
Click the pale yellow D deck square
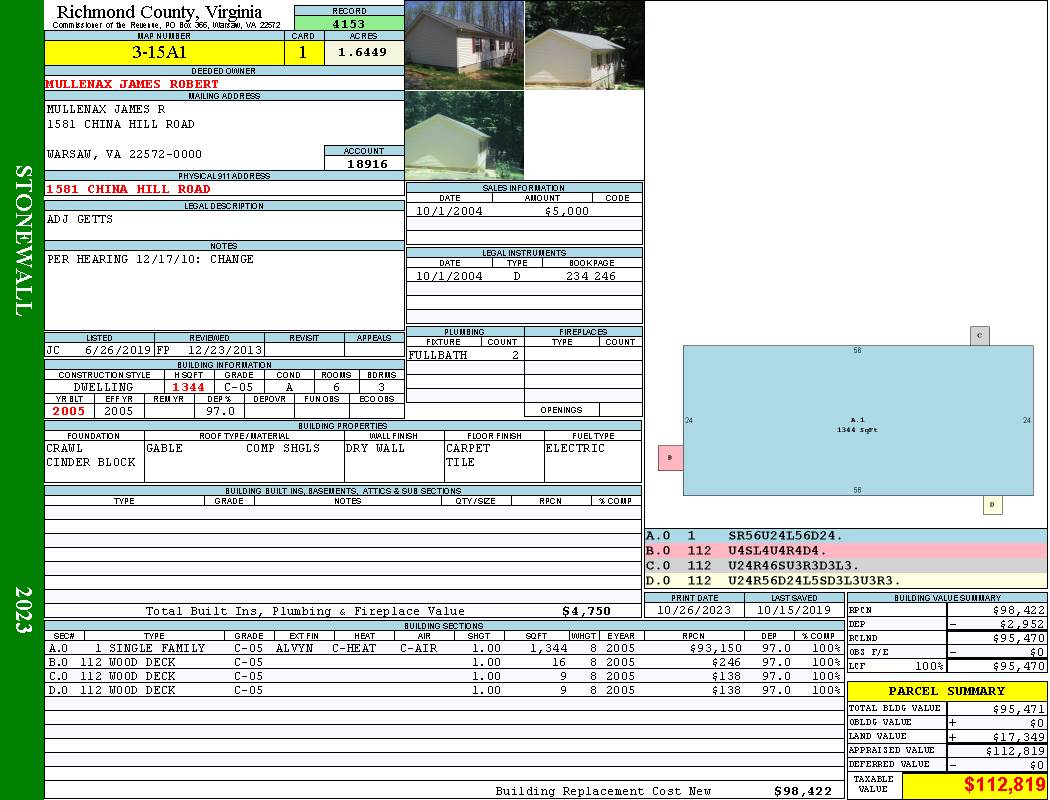992,505
